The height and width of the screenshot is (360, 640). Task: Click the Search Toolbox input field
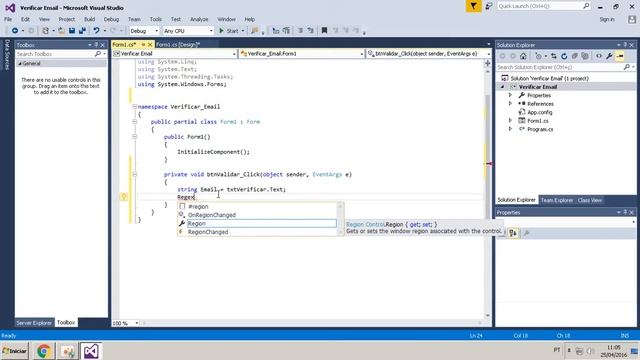tap(55, 54)
